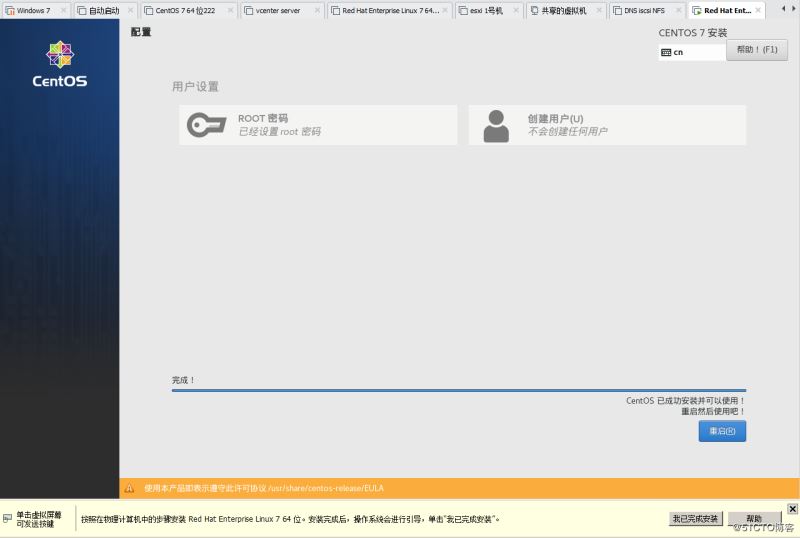Open the 自动启动 tab

(104, 10)
